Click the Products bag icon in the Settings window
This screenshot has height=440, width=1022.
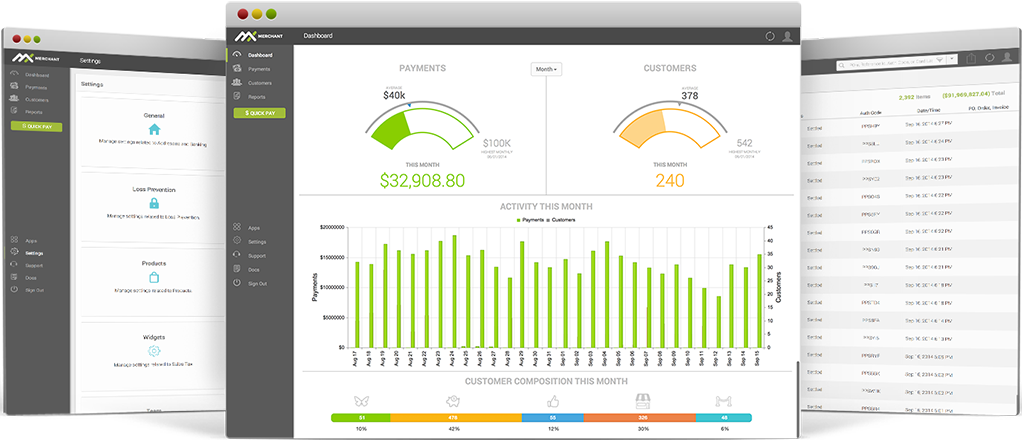pos(154,277)
